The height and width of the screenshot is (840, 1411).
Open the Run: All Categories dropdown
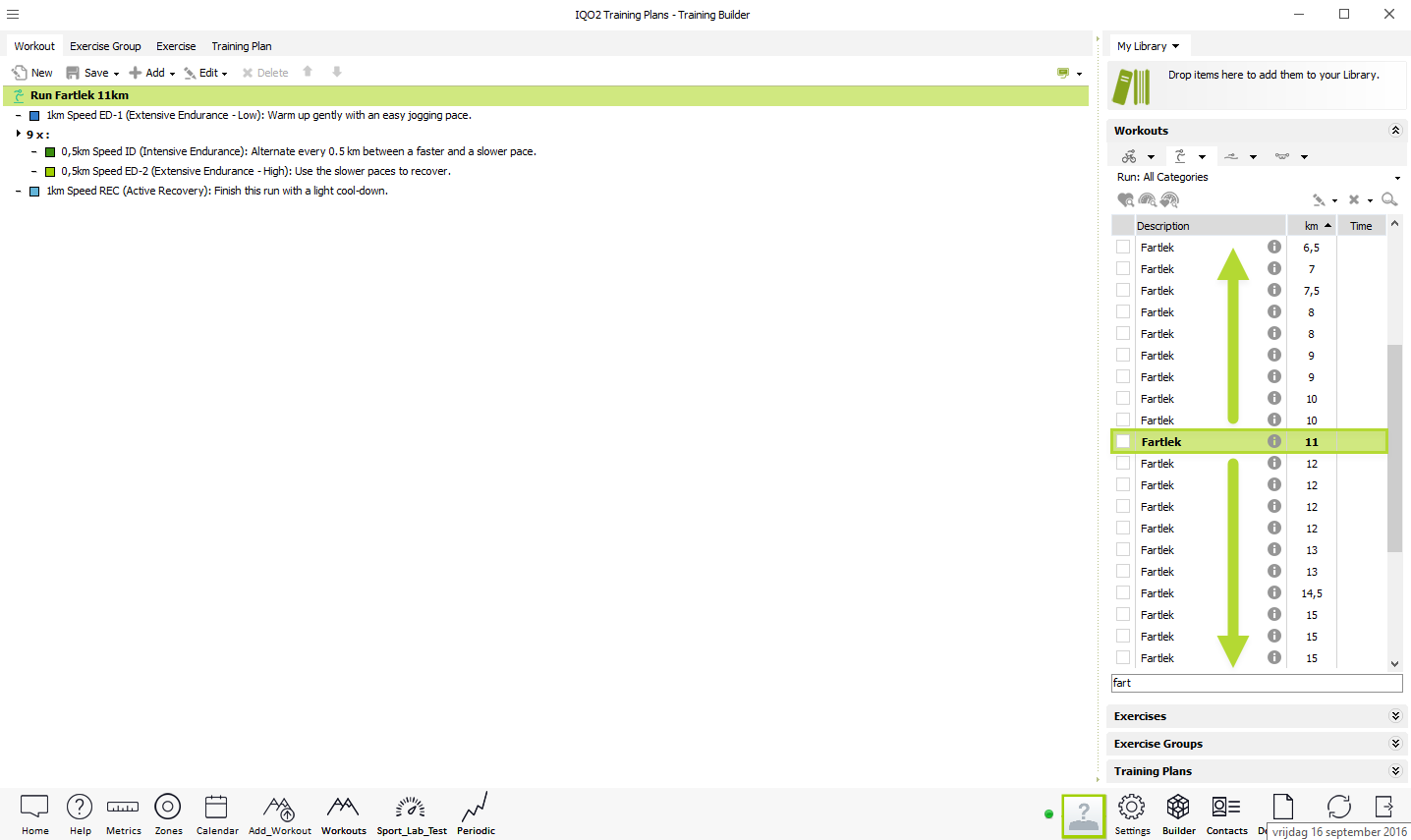1258,177
